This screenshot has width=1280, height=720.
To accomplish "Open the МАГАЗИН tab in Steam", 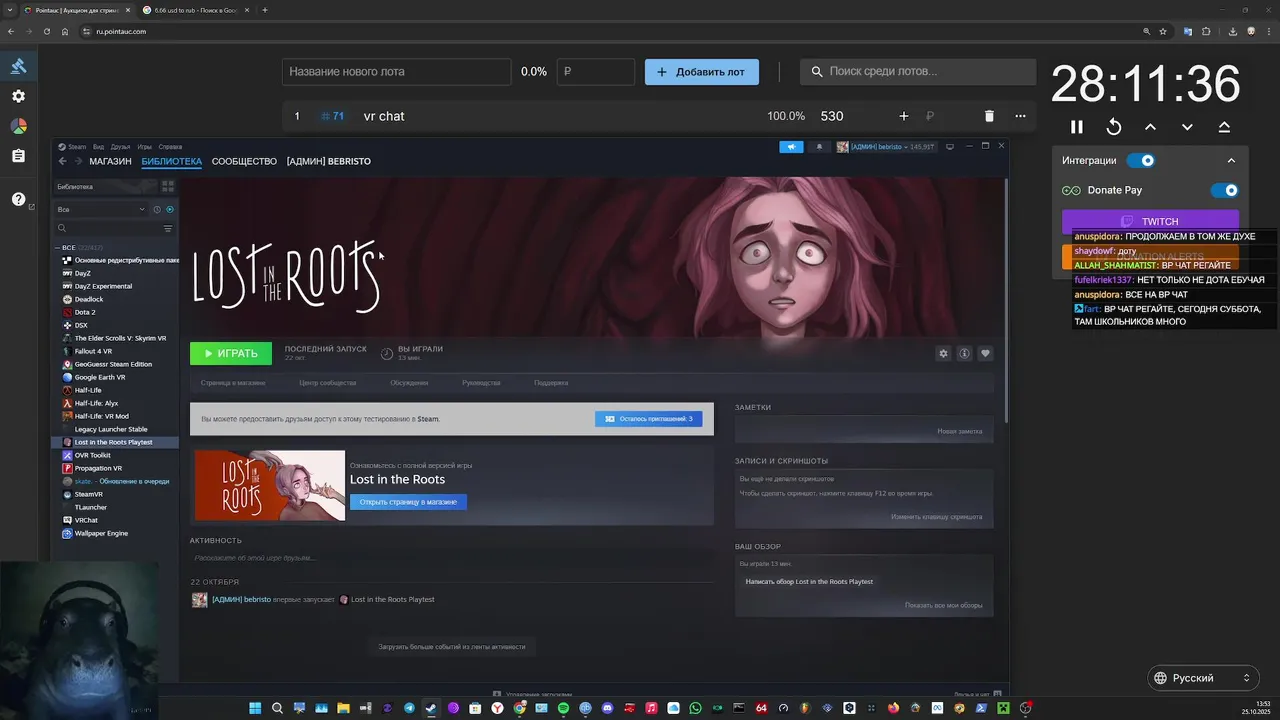I will click(x=110, y=161).
